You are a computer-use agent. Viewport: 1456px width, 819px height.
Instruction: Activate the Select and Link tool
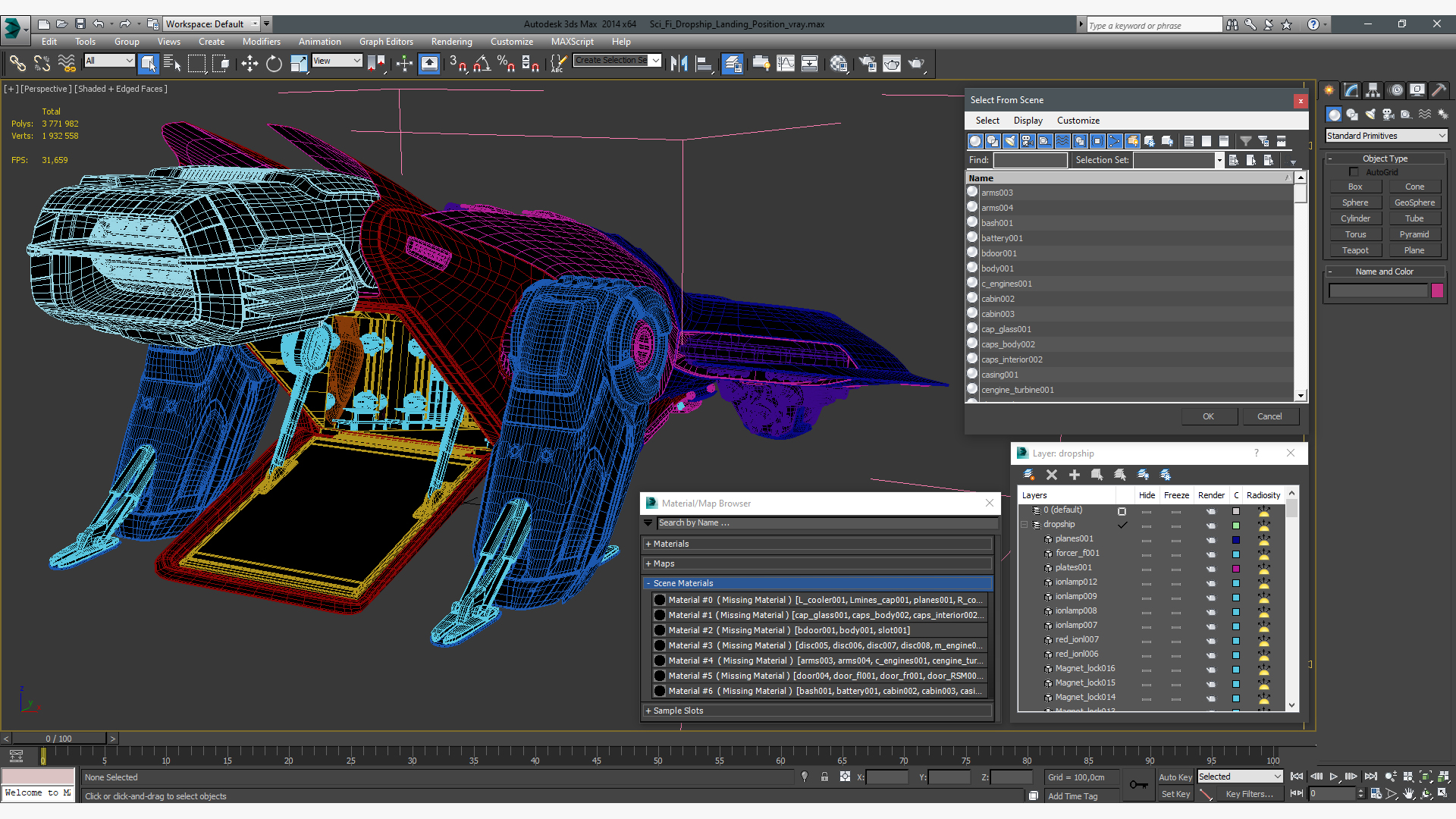(x=17, y=64)
